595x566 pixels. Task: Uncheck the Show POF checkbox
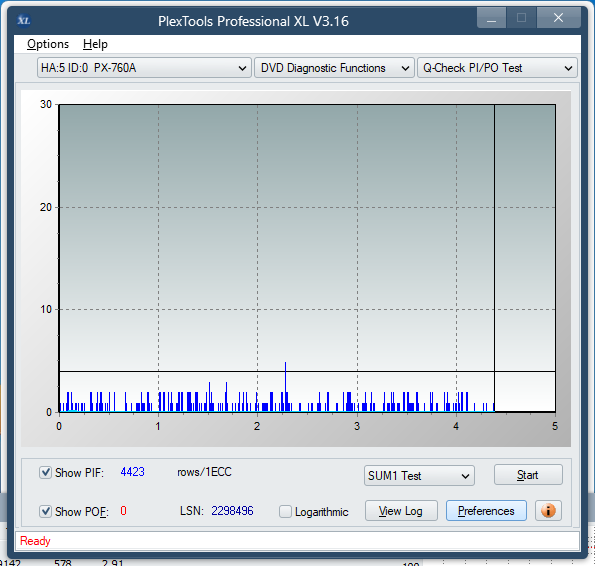[46, 511]
